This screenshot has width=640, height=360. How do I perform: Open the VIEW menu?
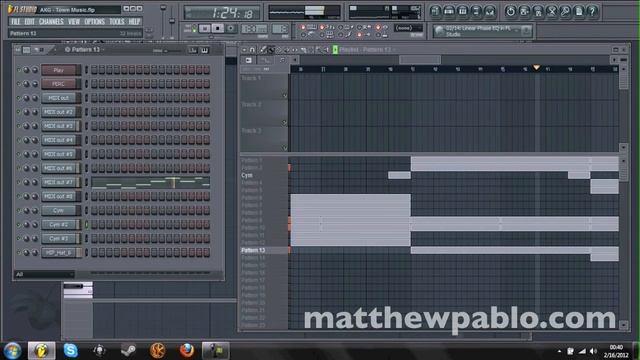(x=74, y=22)
